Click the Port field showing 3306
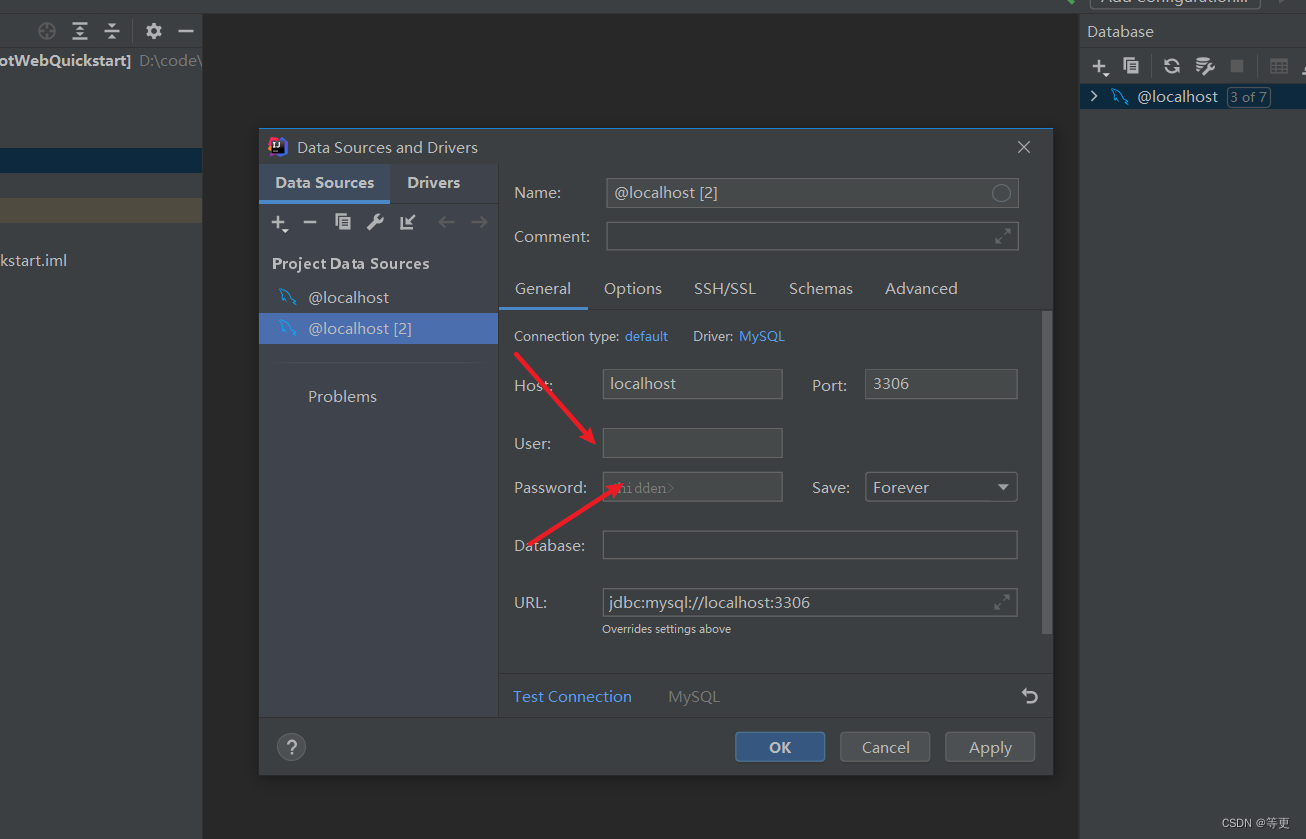Viewport: 1306px width, 839px height. [941, 384]
